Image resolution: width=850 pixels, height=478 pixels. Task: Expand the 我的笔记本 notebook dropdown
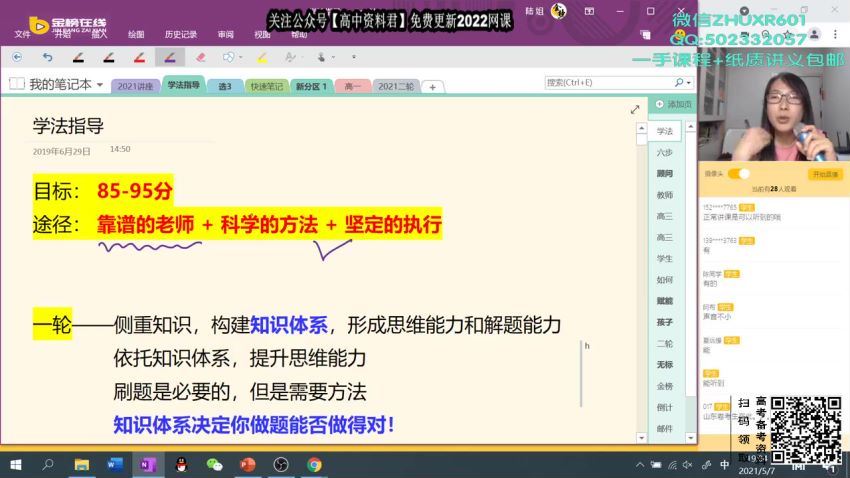(100, 85)
